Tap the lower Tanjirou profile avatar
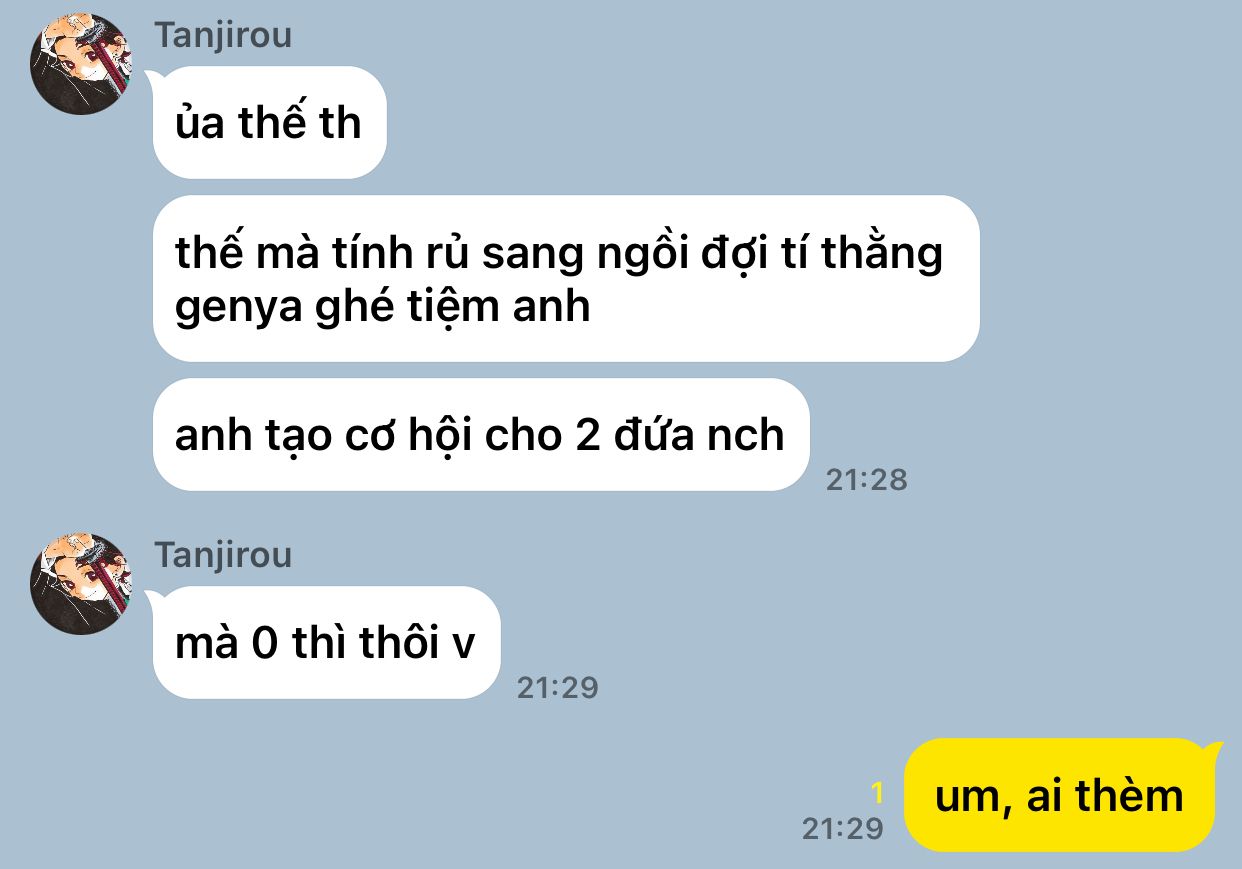The image size is (1242, 869). pyautogui.click(x=82, y=584)
